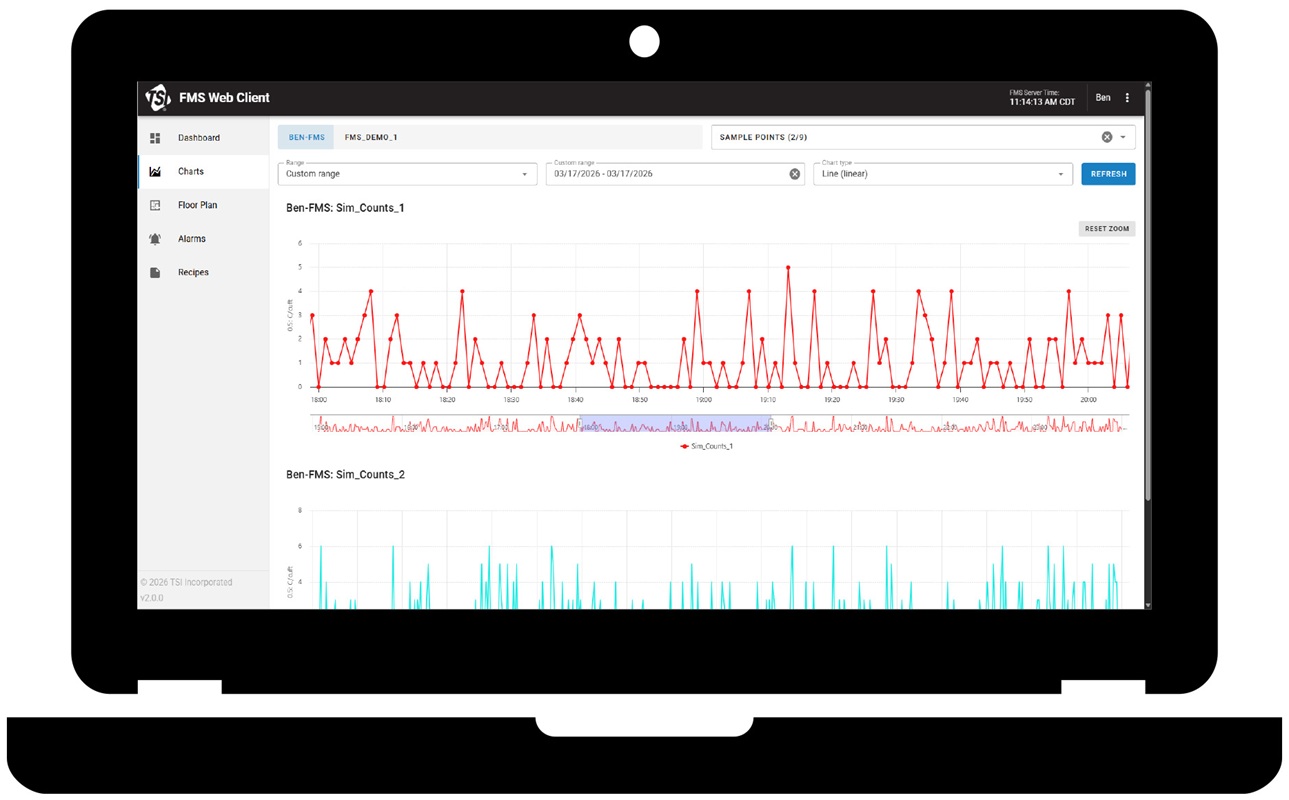Click the Recipes document icon
This screenshot has width=1289, height=800.
155,272
